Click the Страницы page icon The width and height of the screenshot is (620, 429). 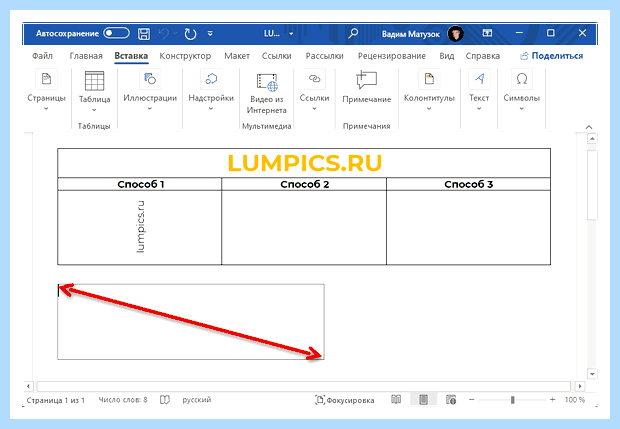click(x=46, y=79)
